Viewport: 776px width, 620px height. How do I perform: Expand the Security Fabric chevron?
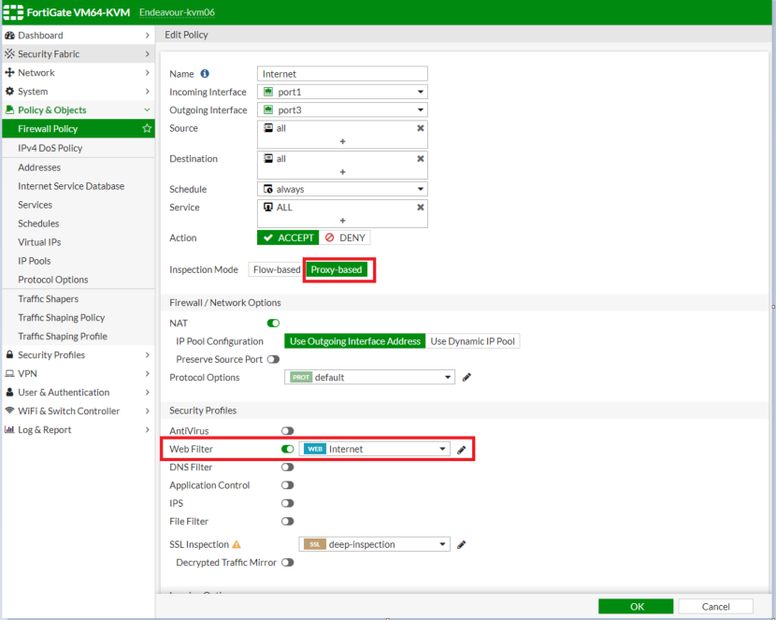(147, 54)
